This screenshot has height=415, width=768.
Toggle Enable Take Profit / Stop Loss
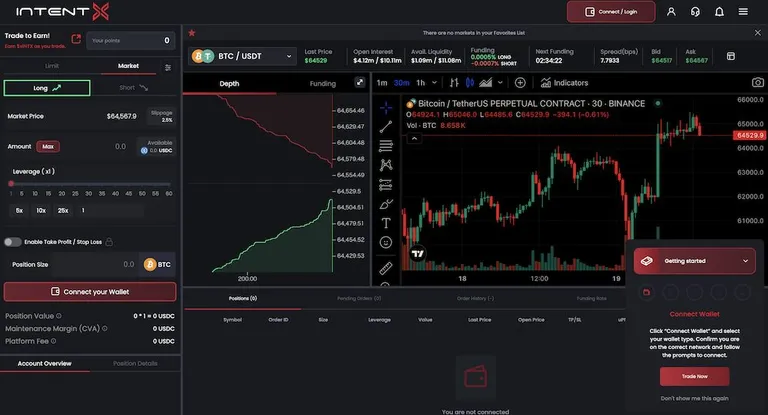coord(13,242)
